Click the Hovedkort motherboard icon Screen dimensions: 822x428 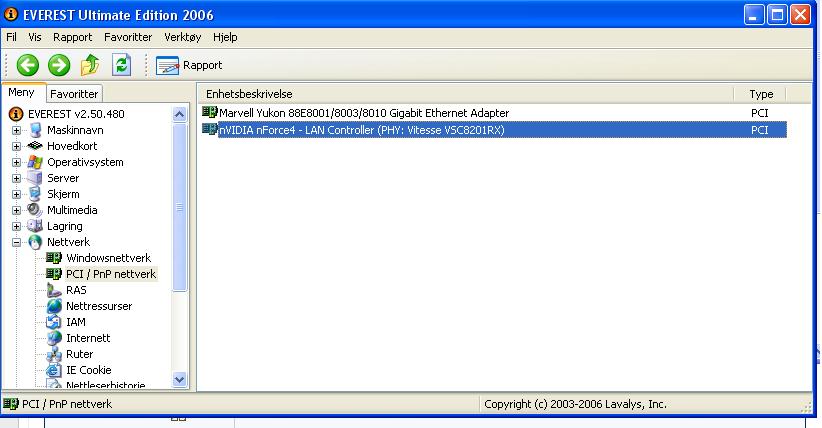[35, 146]
